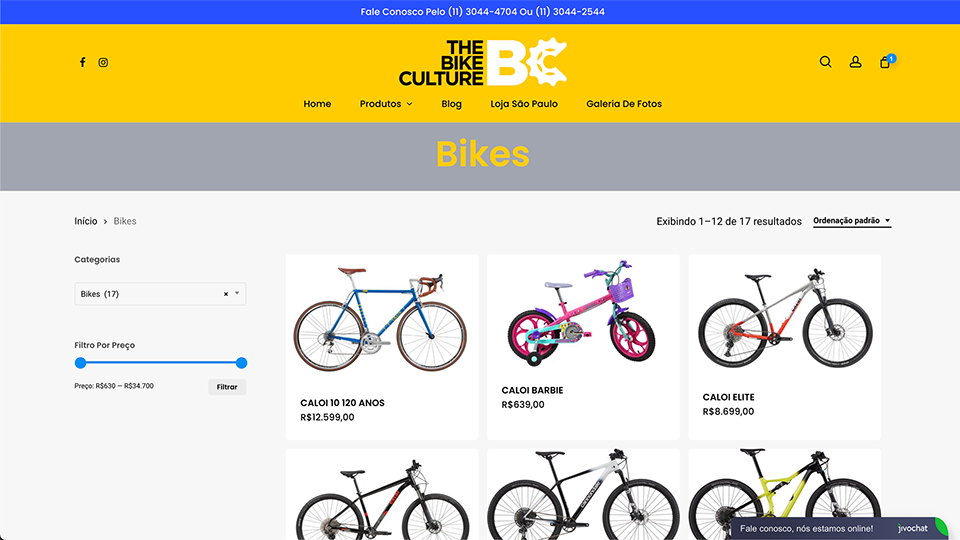Click the Filtrar price button

(x=227, y=387)
